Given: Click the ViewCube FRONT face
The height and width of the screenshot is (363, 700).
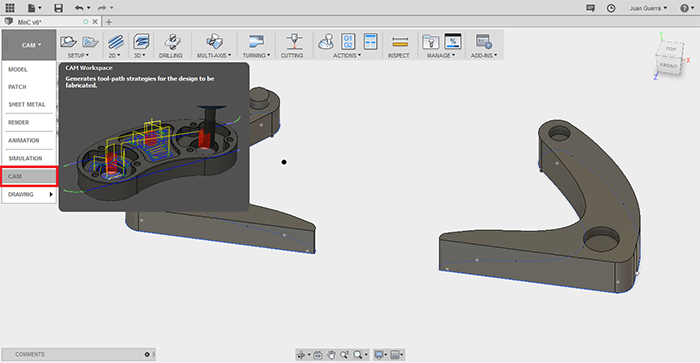Looking at the screenshot, I should pyautogui.click(x=668, y=66).
